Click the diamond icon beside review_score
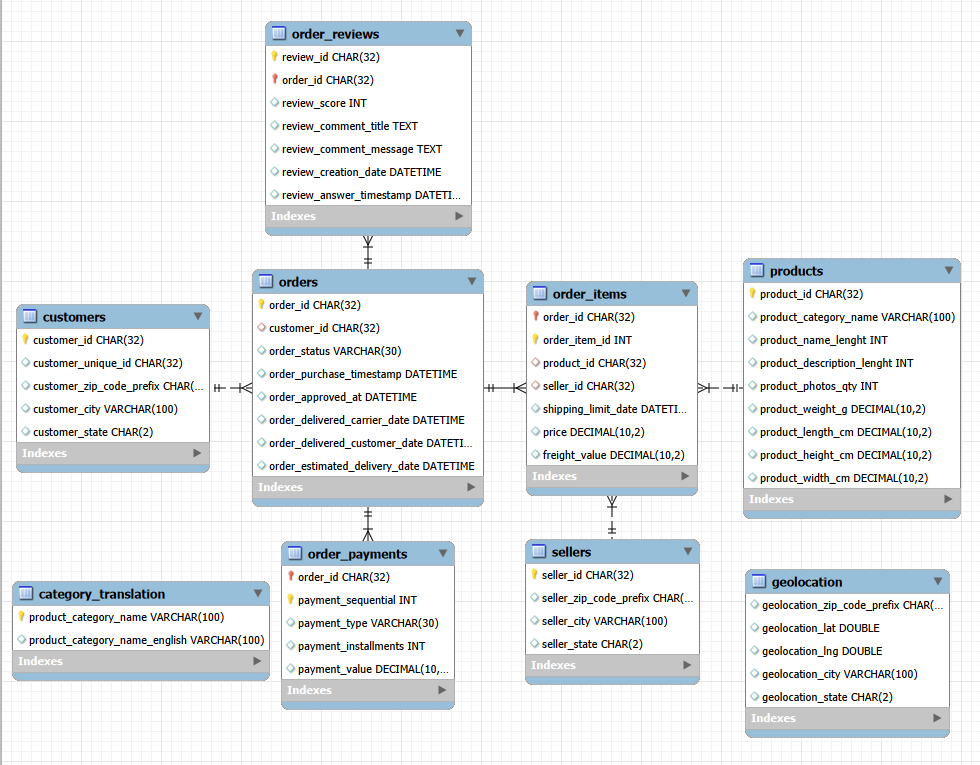 coord(274,102)
